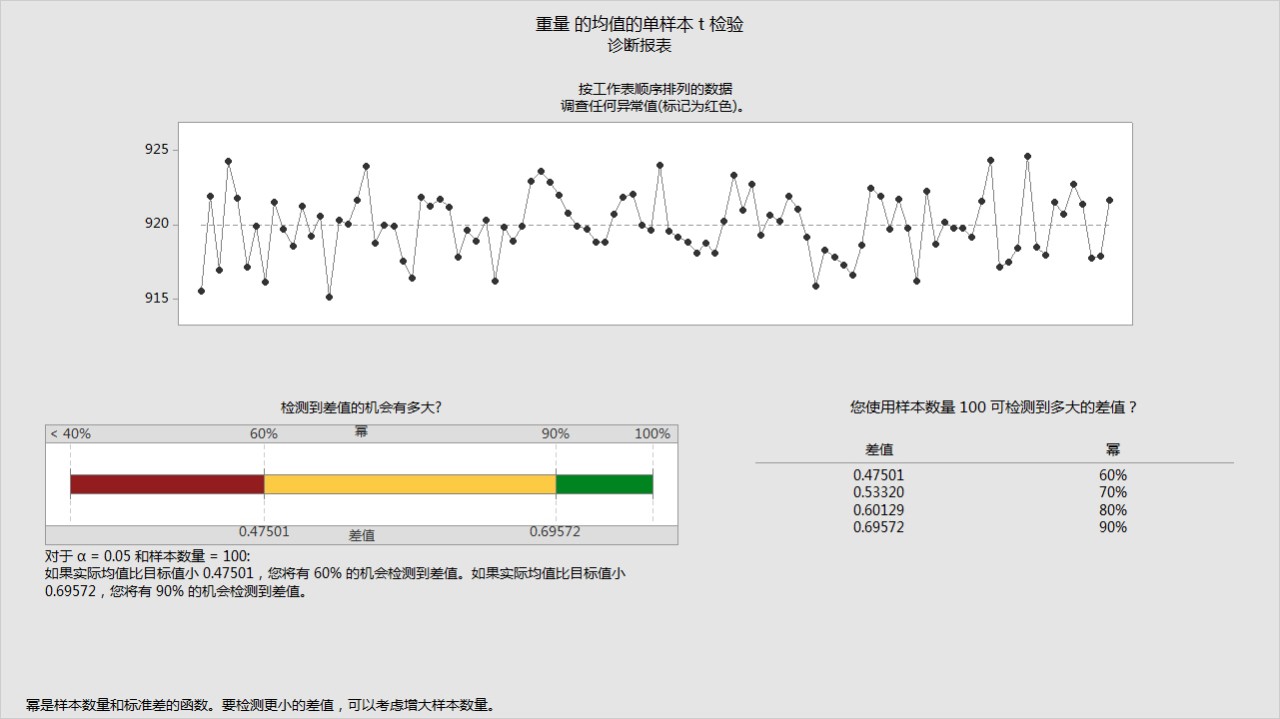The height and width of the screenshot is (719, 1280).
Task: Click the 100% label on power scale
Action: pyautogui.click(x=653, y=433)
